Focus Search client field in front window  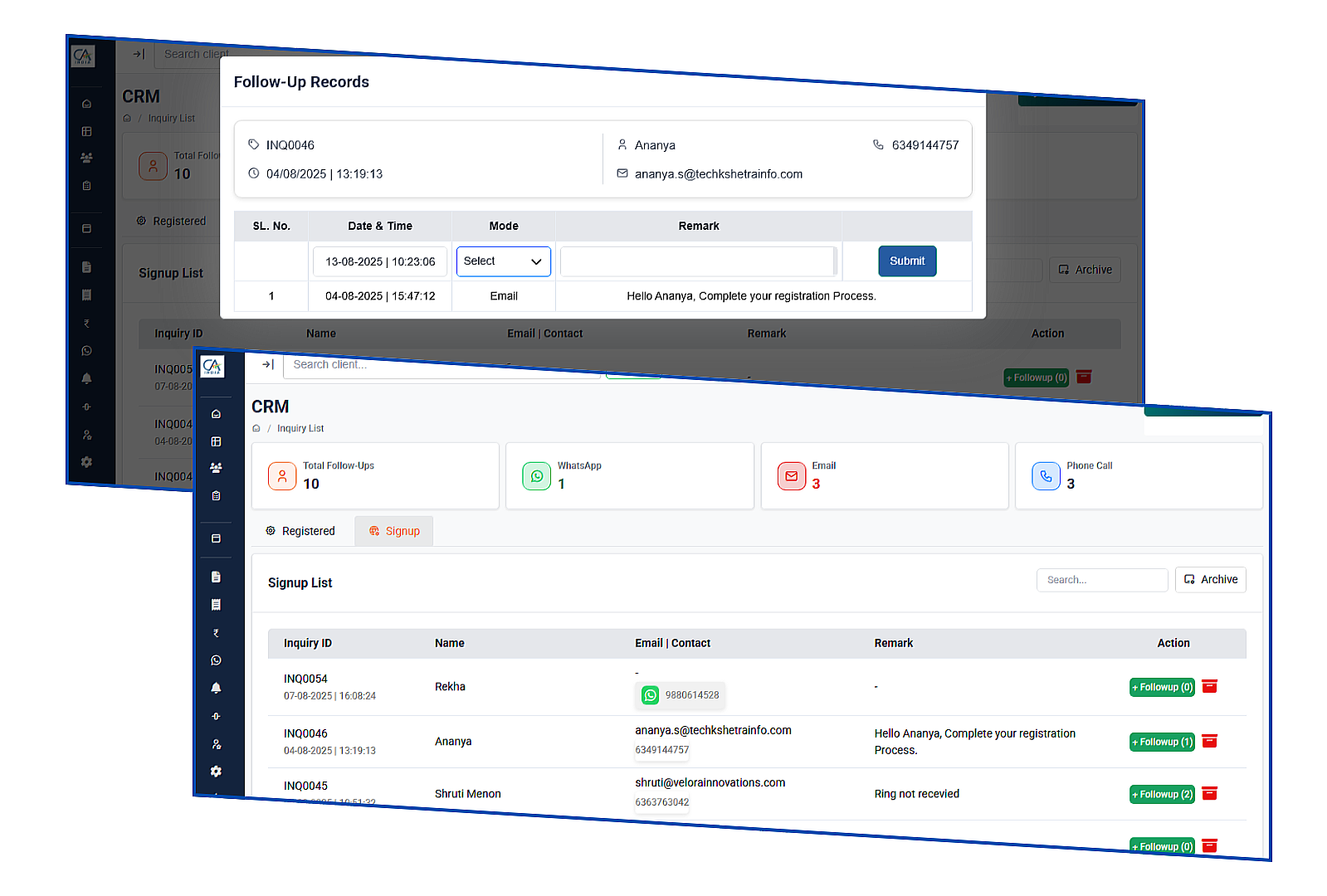pyautogui.click(x=441, y=365)
